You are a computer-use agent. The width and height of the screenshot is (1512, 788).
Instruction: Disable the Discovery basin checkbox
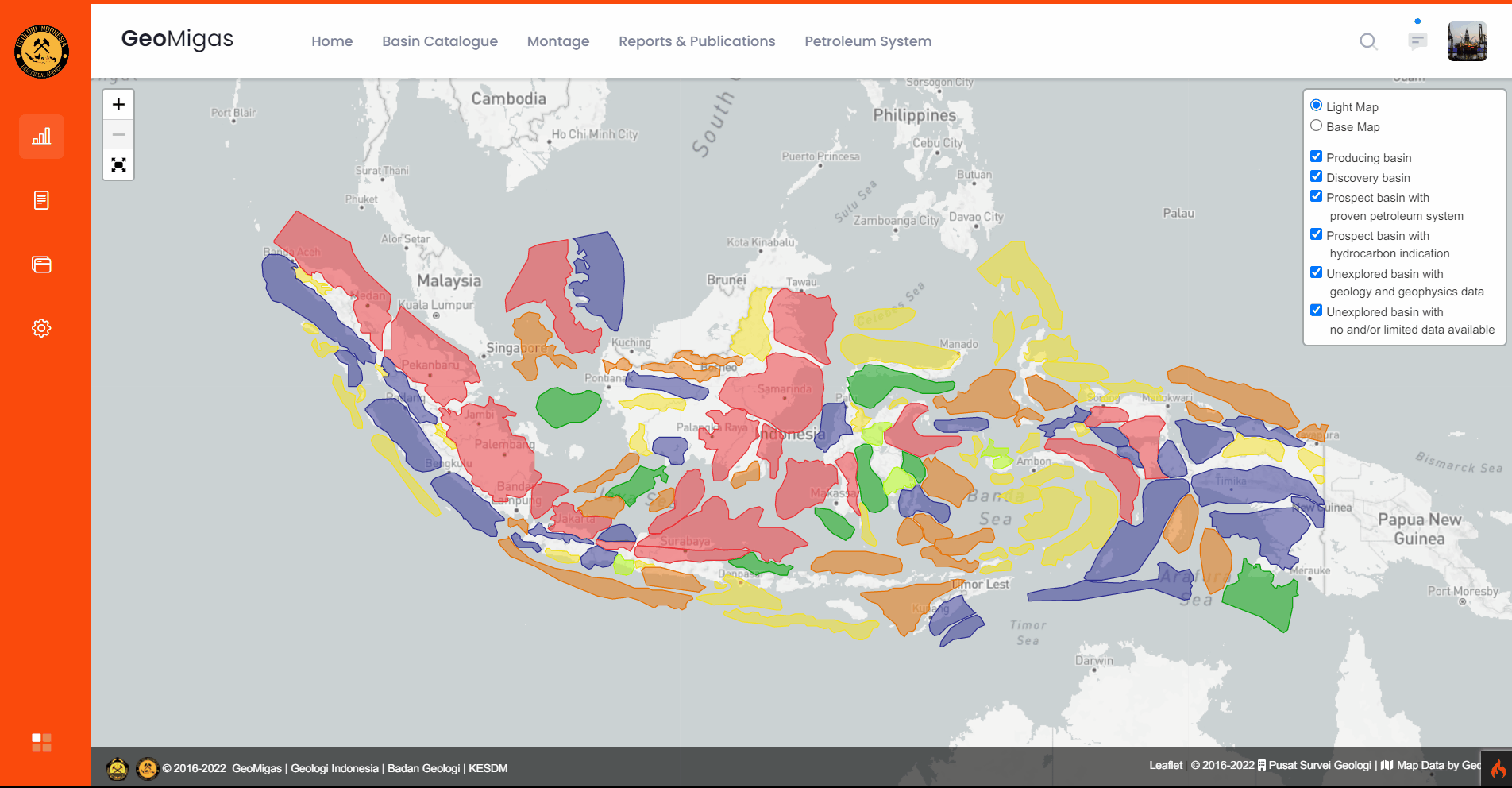pos(1317,176)
